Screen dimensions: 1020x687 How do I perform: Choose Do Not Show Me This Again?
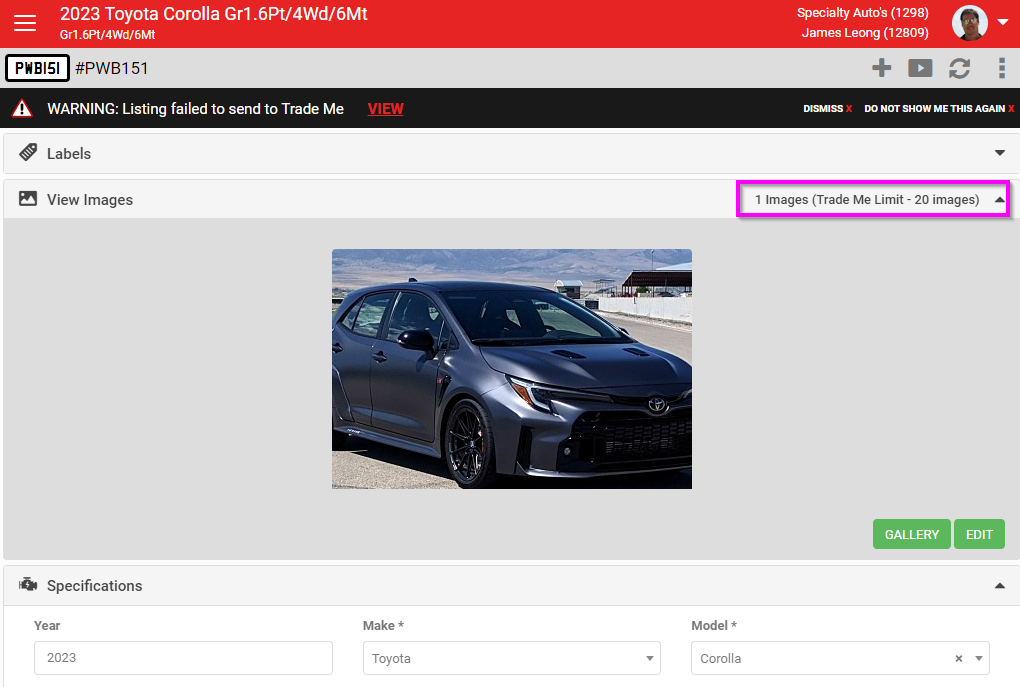[939, 109]
